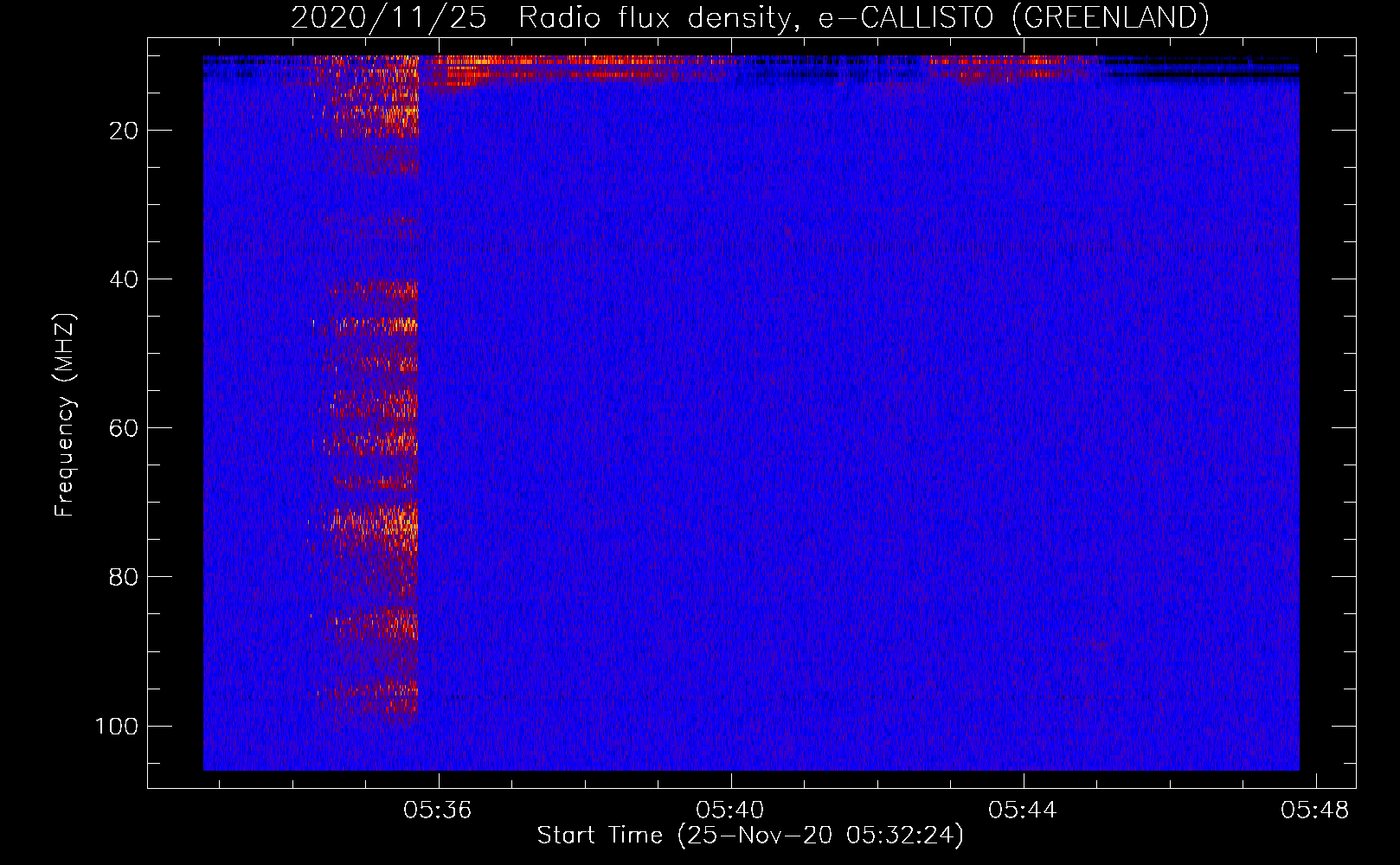Click the "05:40" time tick label
1400x865 pixels.
(730, 811)
